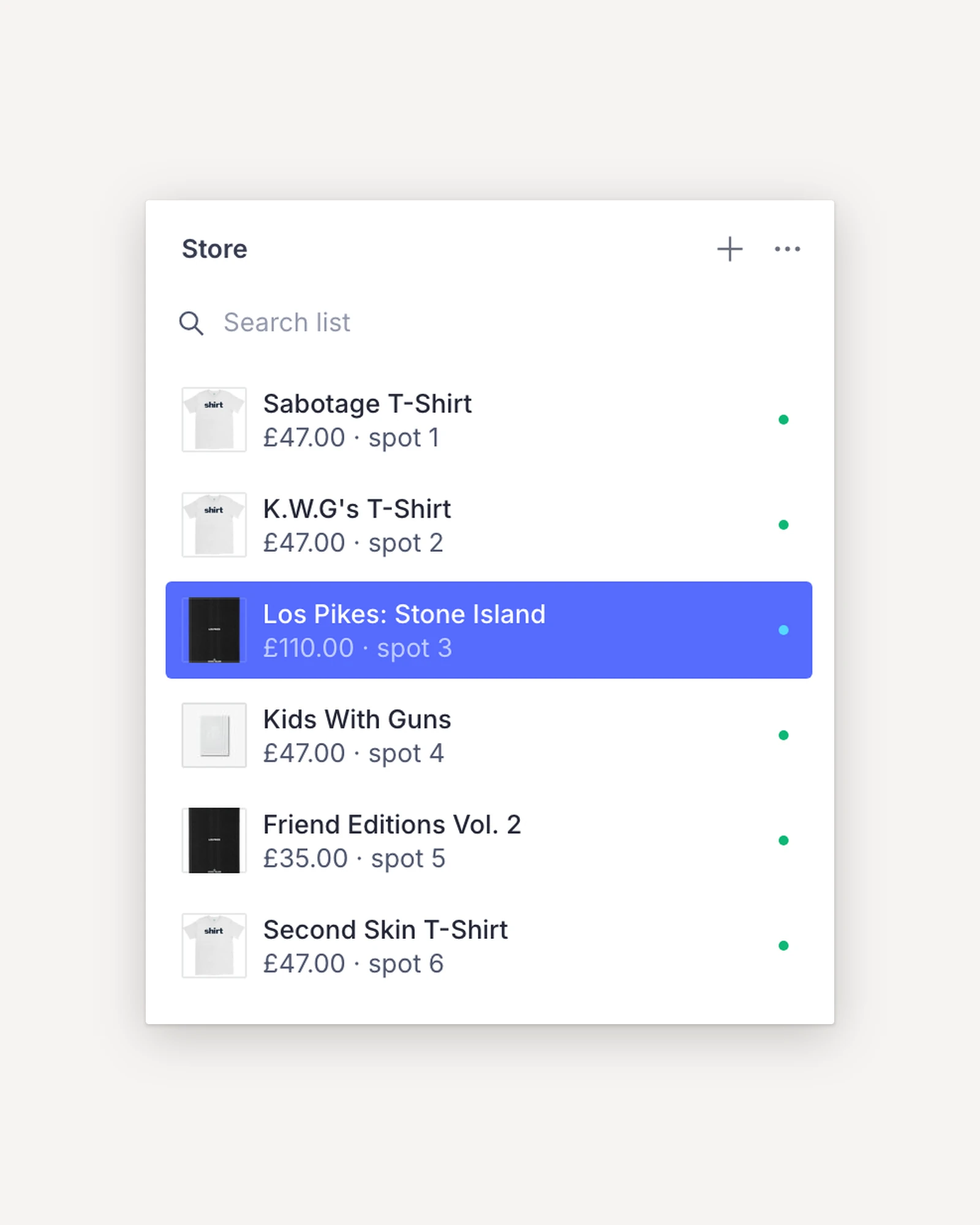Select the Friend Editions Vol. 2 title

click(392, 825)
